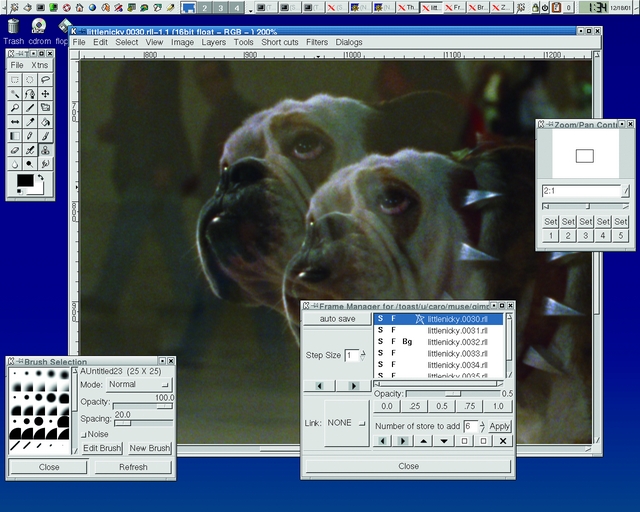Select the rectangular selection tool

tap(15, 79)
